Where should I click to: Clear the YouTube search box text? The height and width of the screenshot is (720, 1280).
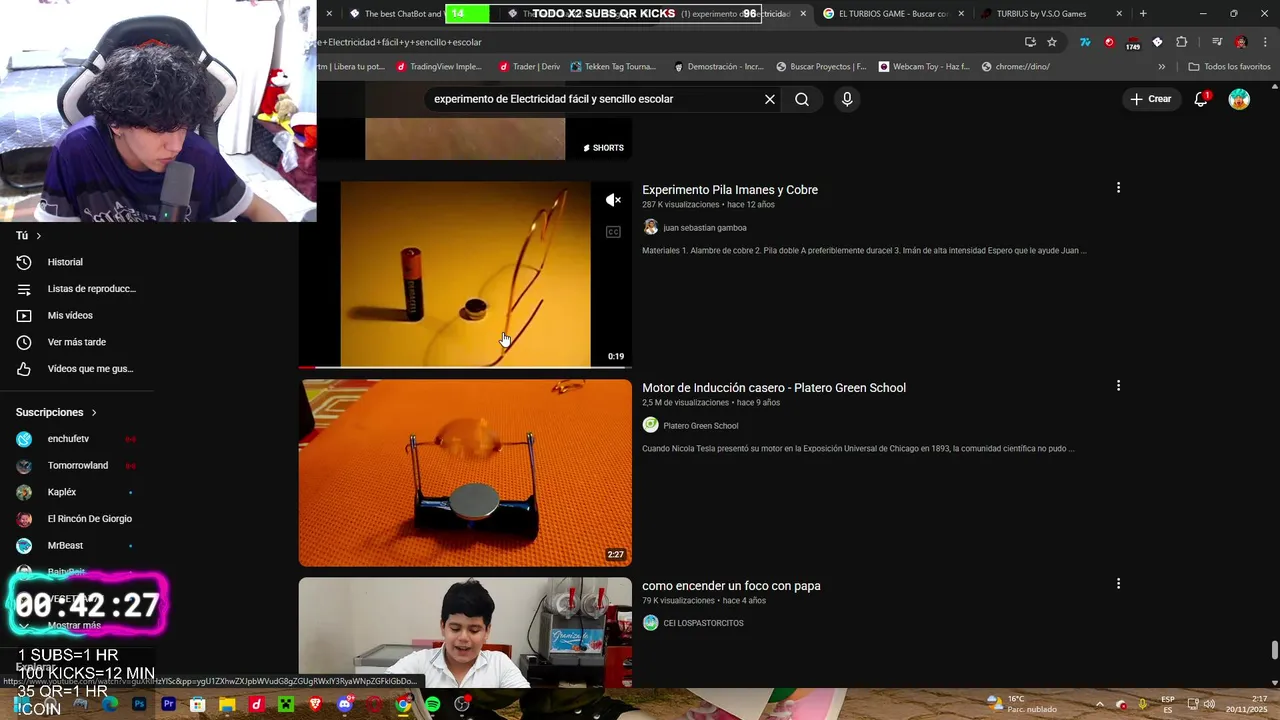point(770,99)
